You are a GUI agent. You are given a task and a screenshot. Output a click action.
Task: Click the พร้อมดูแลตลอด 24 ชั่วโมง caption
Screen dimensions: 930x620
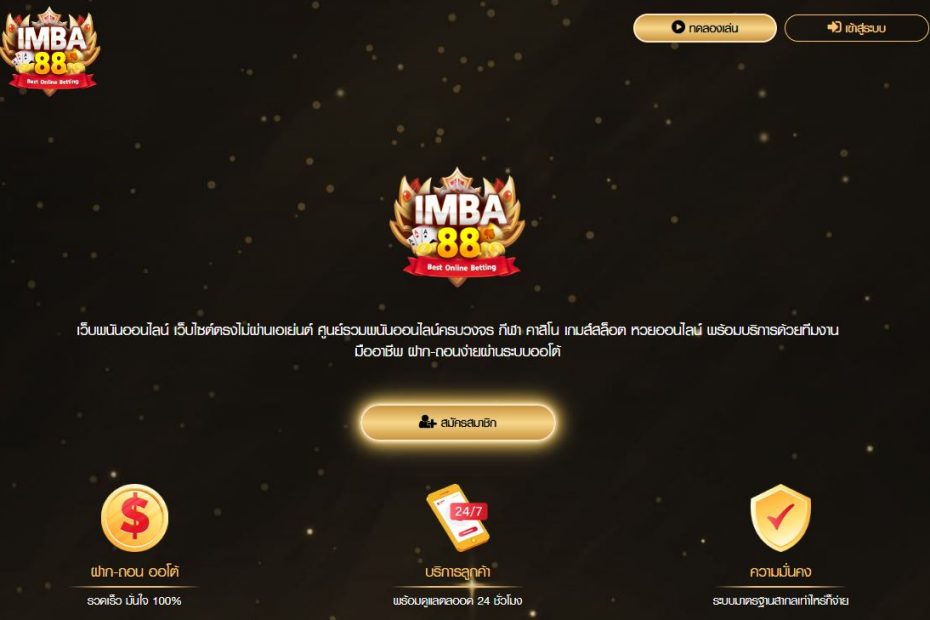coord(457,601)
